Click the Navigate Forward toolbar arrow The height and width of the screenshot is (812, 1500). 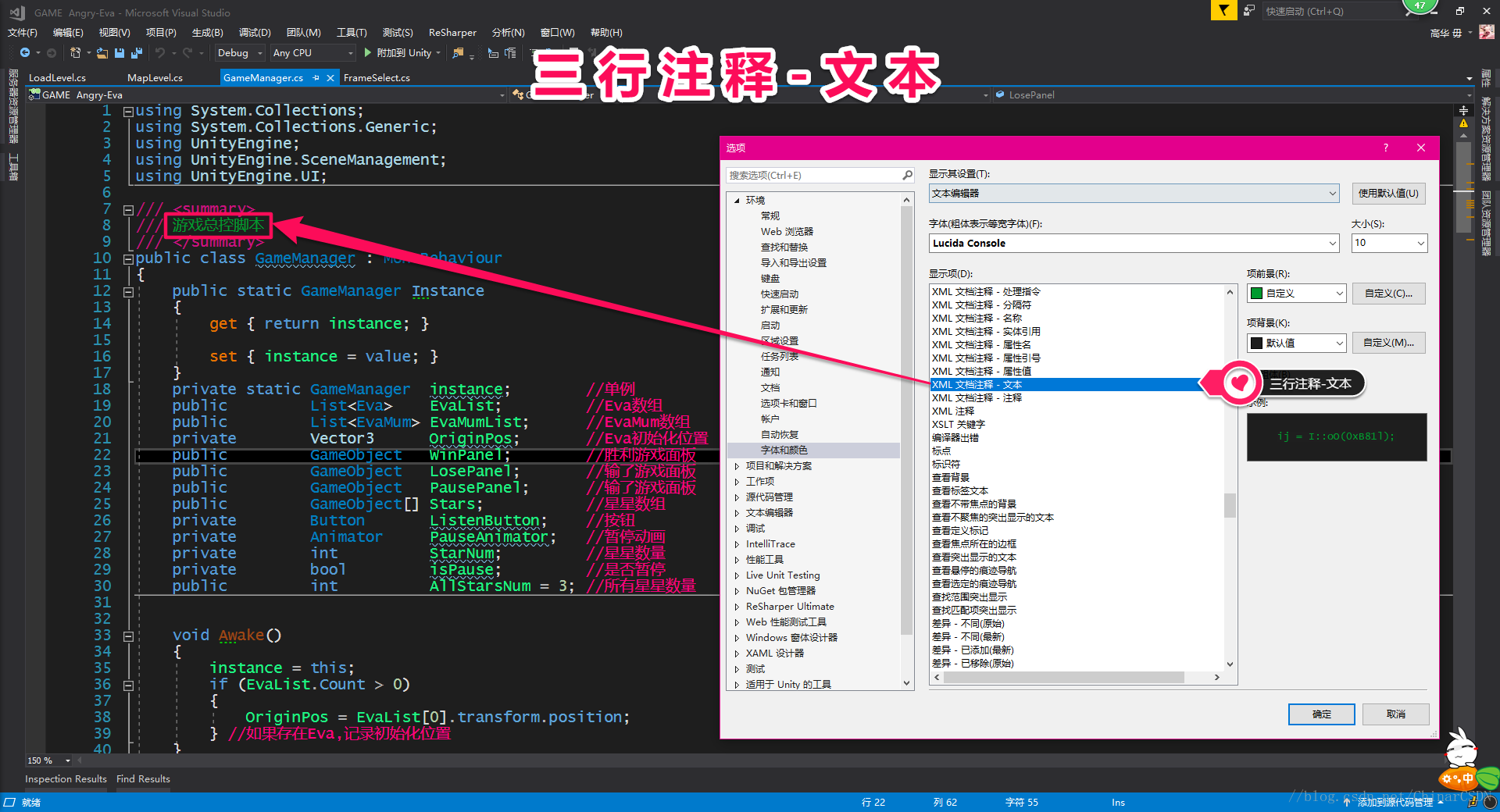click(52, 52)
